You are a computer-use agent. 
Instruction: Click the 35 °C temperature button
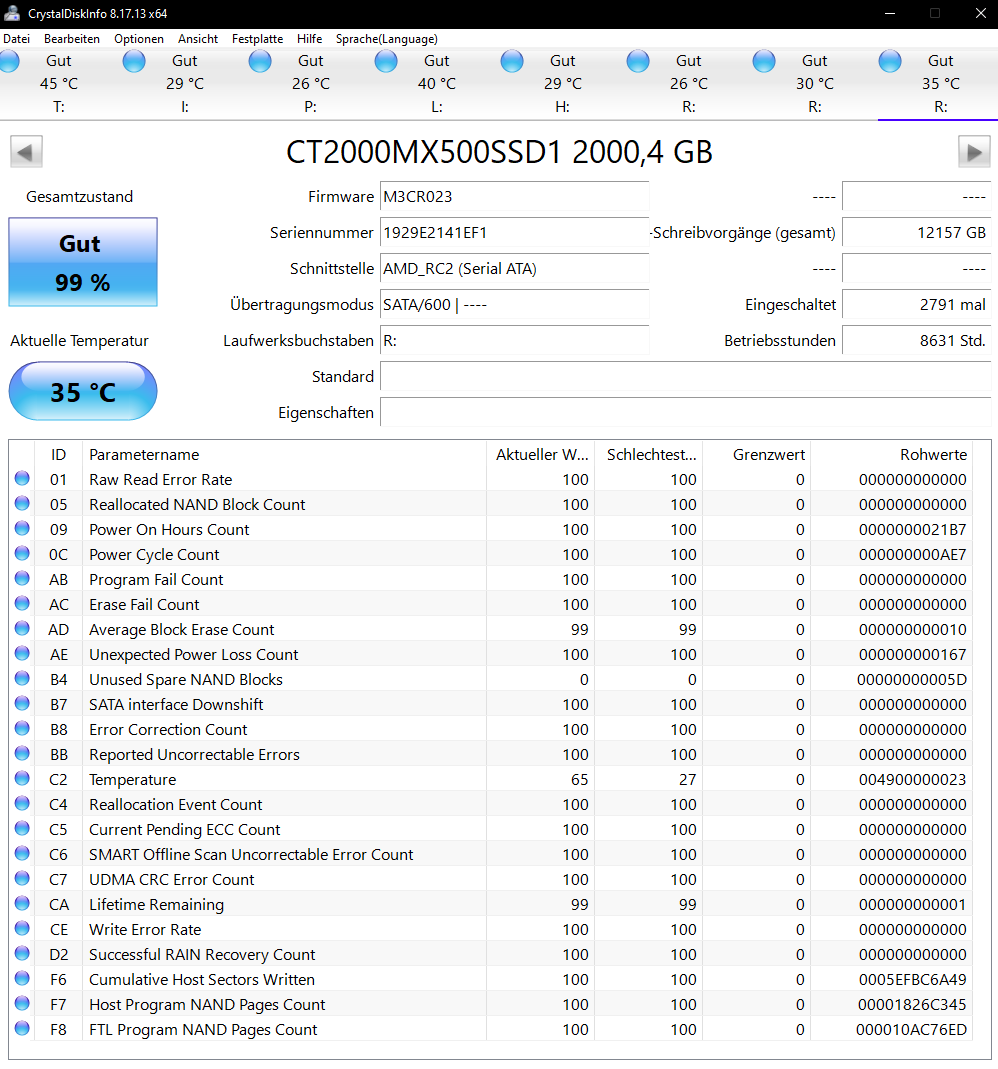82,391
